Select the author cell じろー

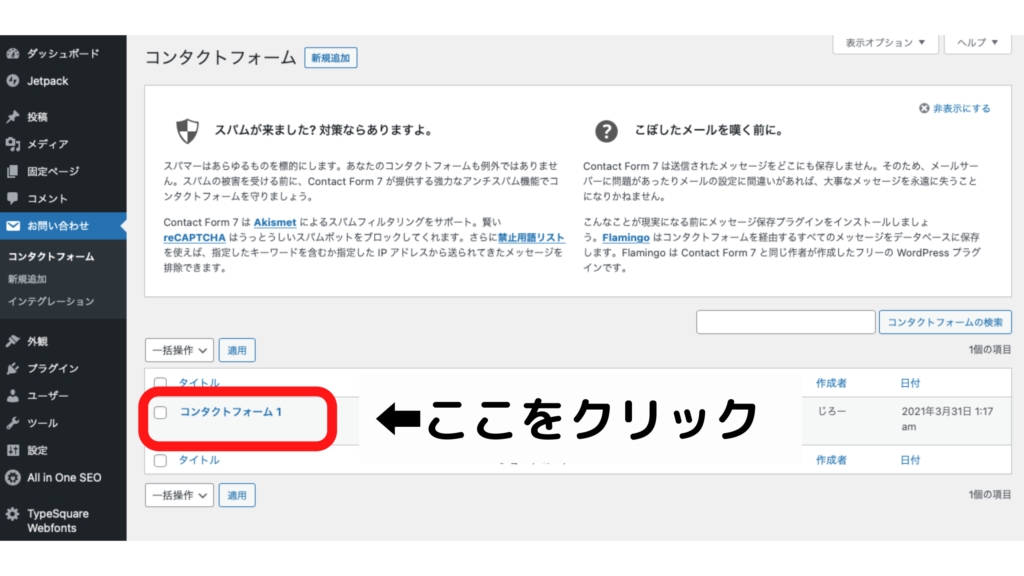click(831, 411)
